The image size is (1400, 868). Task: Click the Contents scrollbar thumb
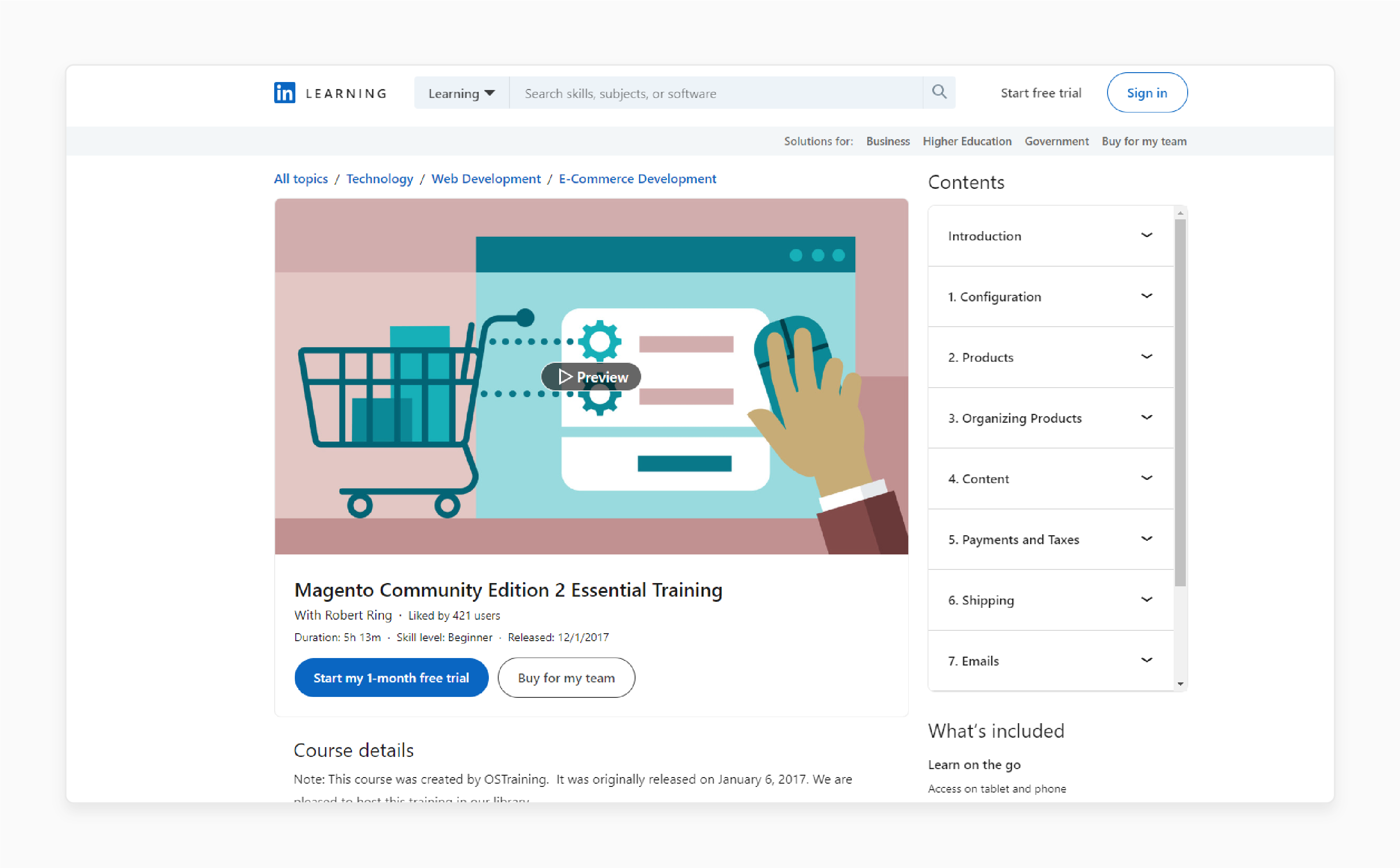1180,403
